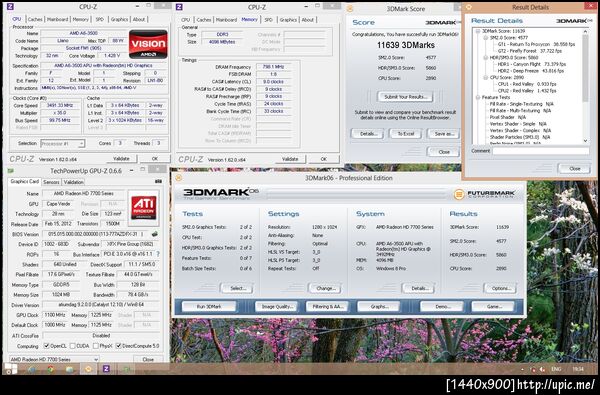The width and height of the screenshot is (600, 395).
Task: Click the GPU-Z screenshot camera icon
Action: 158,181
